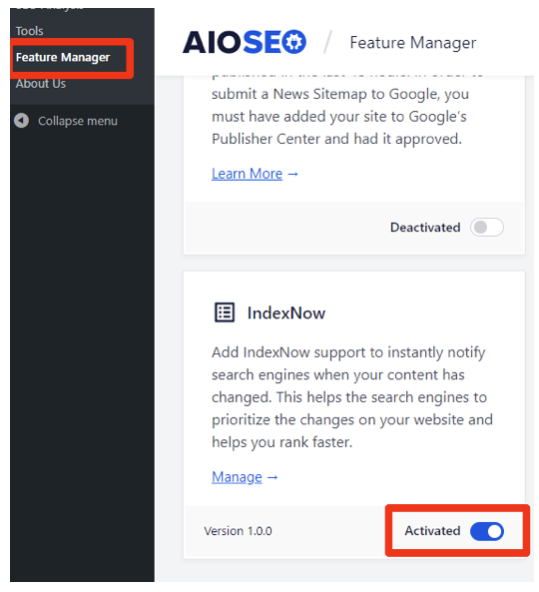Click the Activated status label
539x592 pixels.
(x=433, y=531)
